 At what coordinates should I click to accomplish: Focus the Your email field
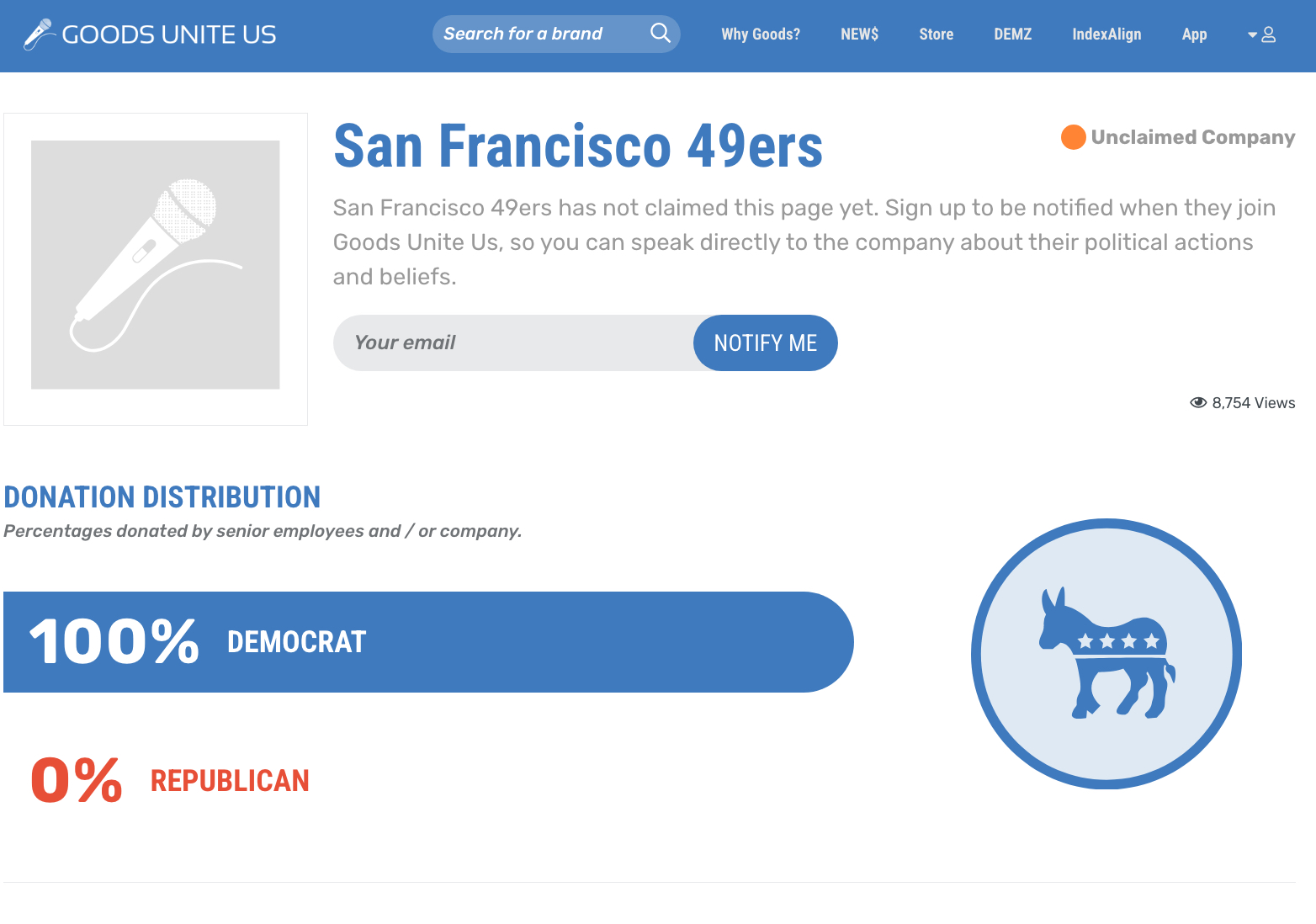513,343
